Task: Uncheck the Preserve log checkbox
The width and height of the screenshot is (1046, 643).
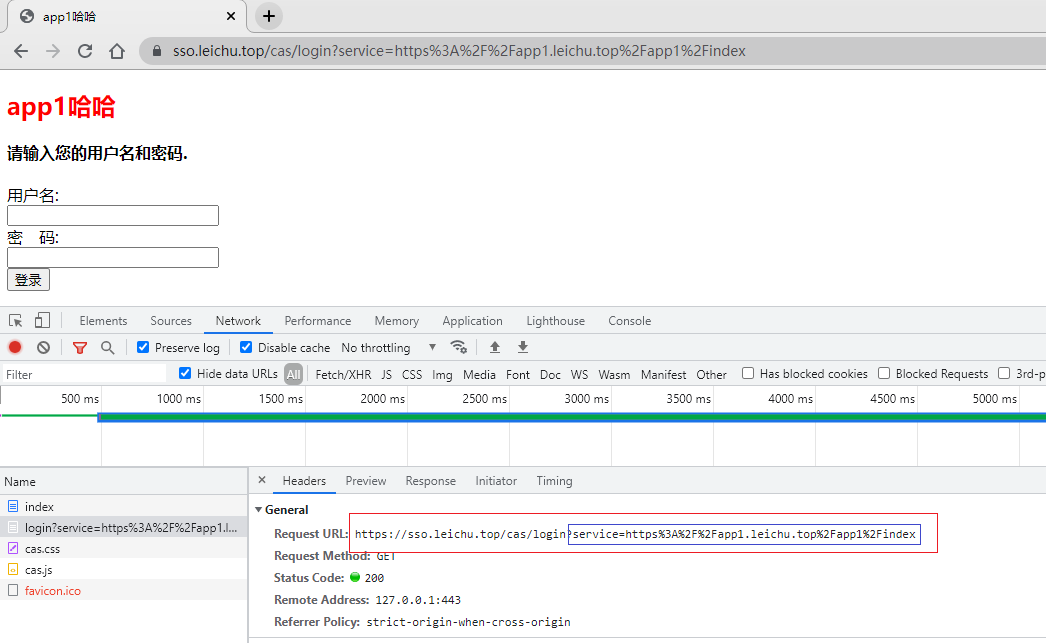Action: click(143, 347)
